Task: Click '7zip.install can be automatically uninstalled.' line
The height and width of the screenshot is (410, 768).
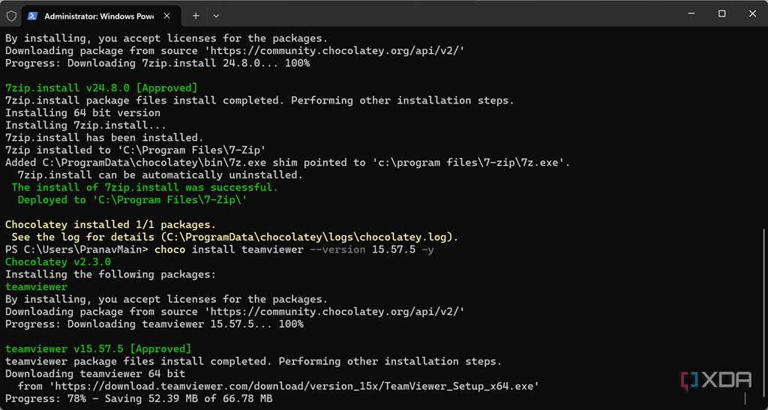Action: 160,175
